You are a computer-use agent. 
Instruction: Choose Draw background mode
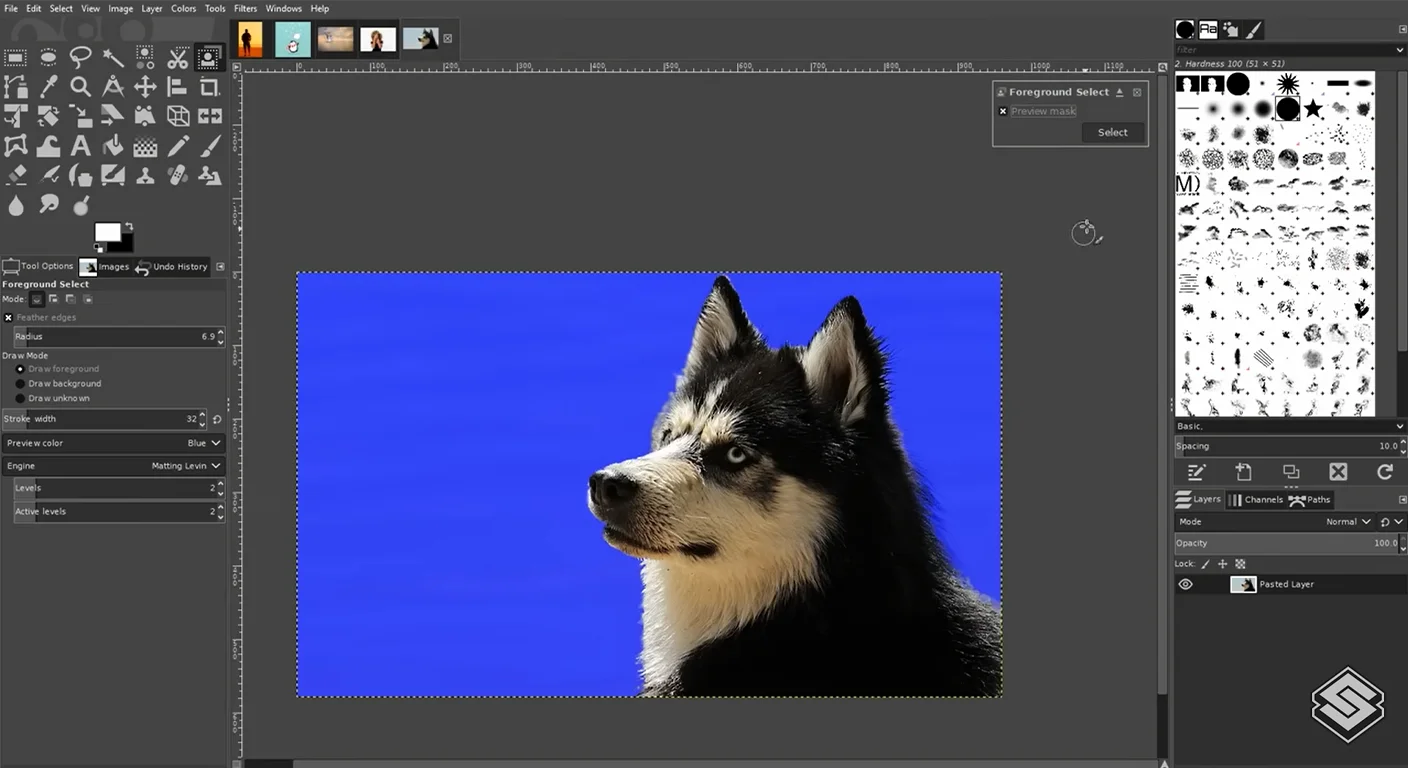coord(20,383)
